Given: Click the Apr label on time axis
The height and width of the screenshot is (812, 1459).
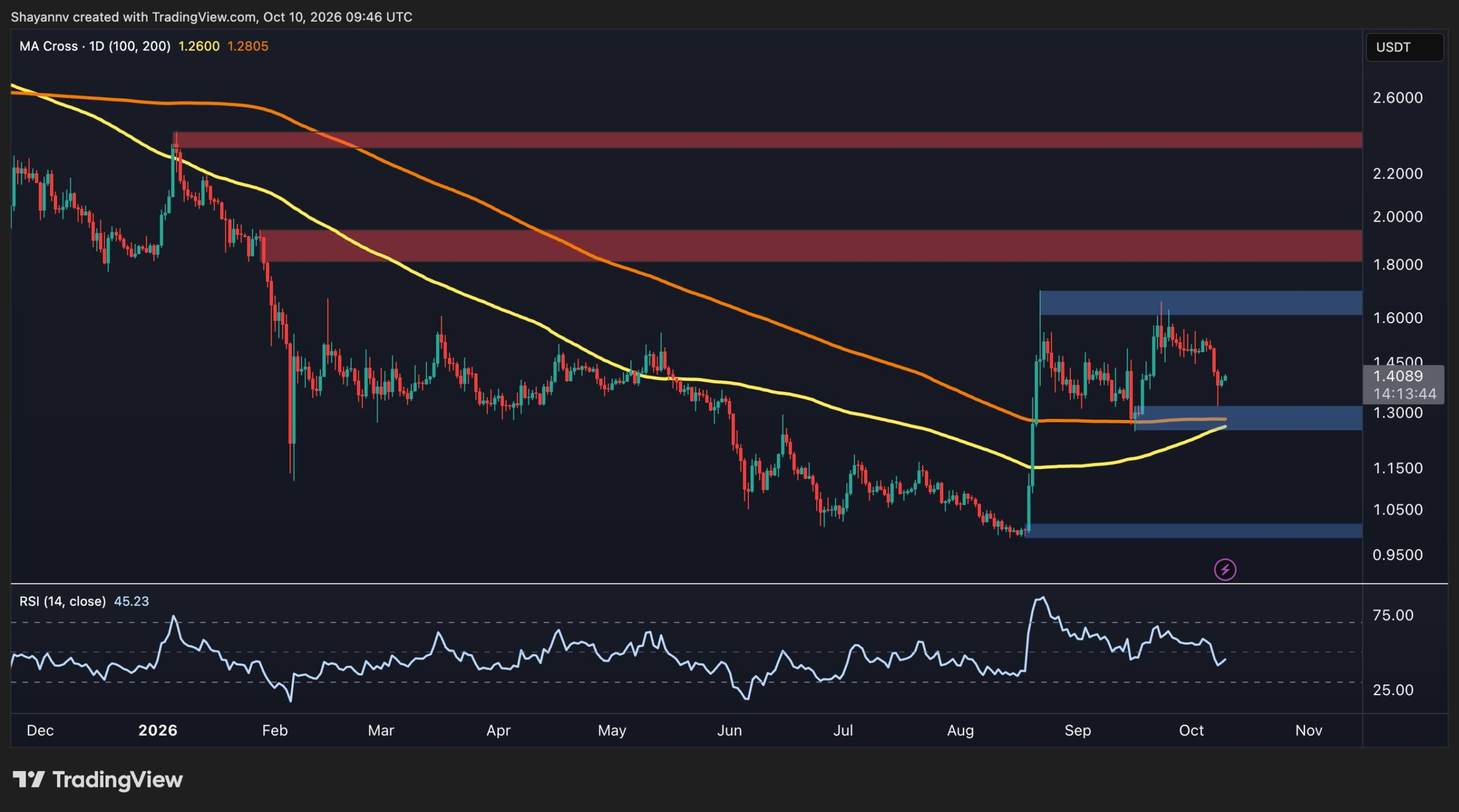Looking at the screenshot, I should point(498,731).
